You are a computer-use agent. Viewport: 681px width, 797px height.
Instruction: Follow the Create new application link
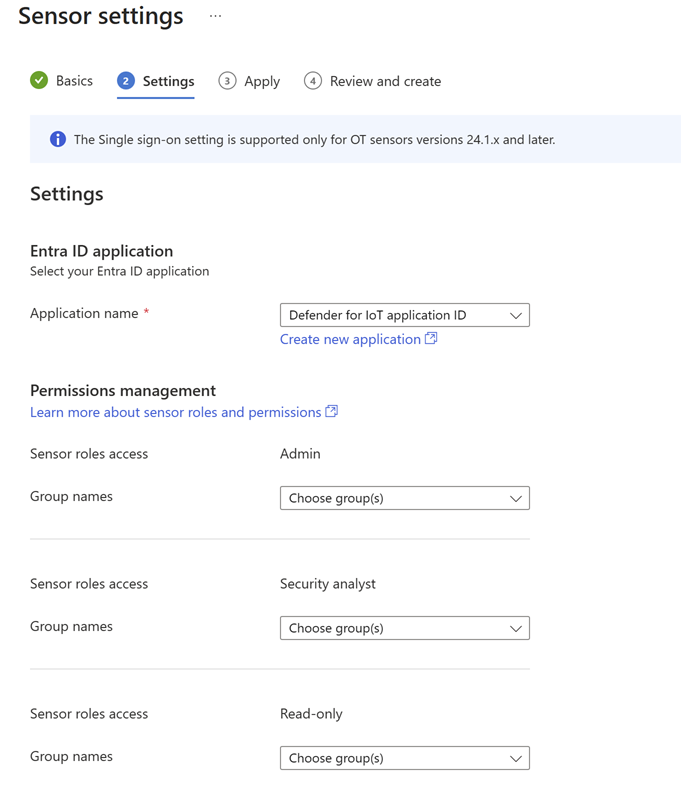(350, 339)
